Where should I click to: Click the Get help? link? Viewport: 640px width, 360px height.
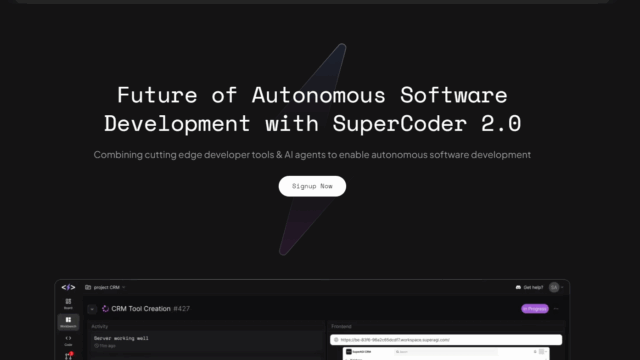533,287
